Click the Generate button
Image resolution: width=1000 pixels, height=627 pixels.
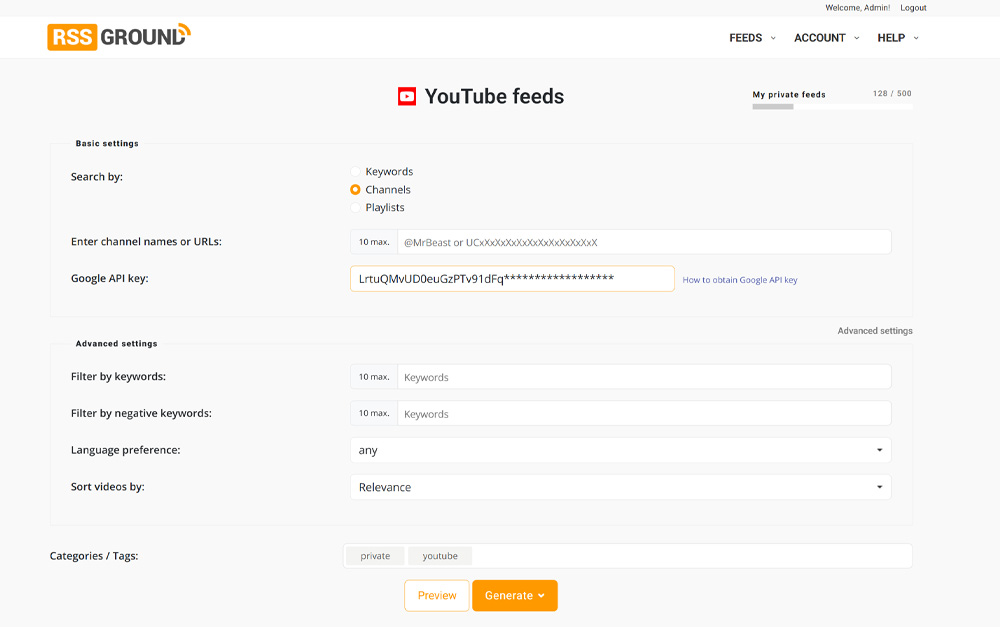514,596
